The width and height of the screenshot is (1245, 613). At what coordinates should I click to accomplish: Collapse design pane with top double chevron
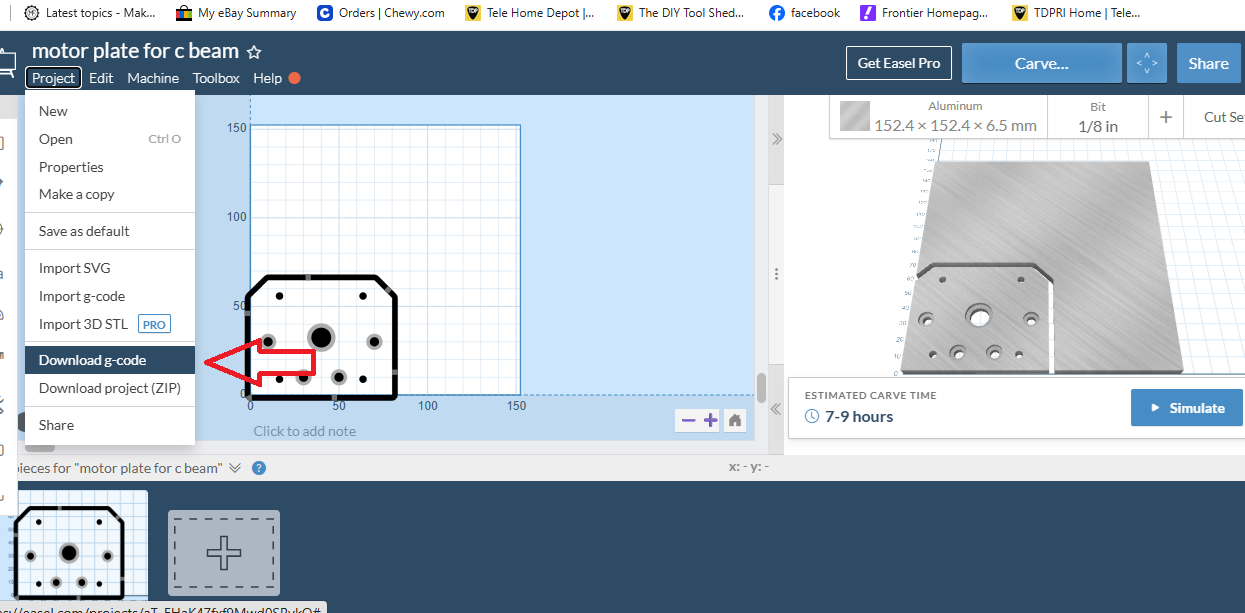pos(776,139)
